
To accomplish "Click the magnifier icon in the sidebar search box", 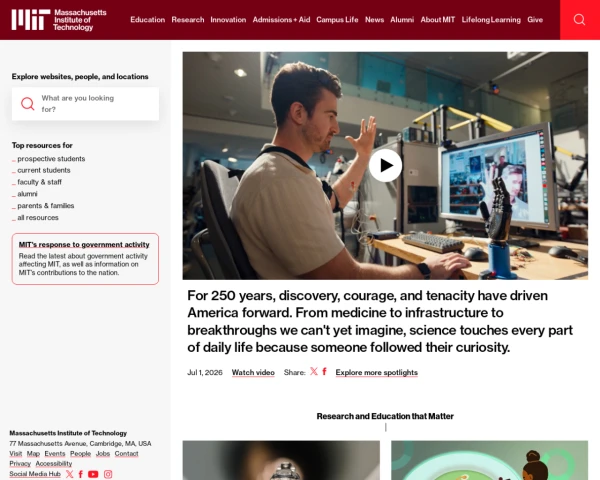I will pyautogui.click(x=28, y=104).
